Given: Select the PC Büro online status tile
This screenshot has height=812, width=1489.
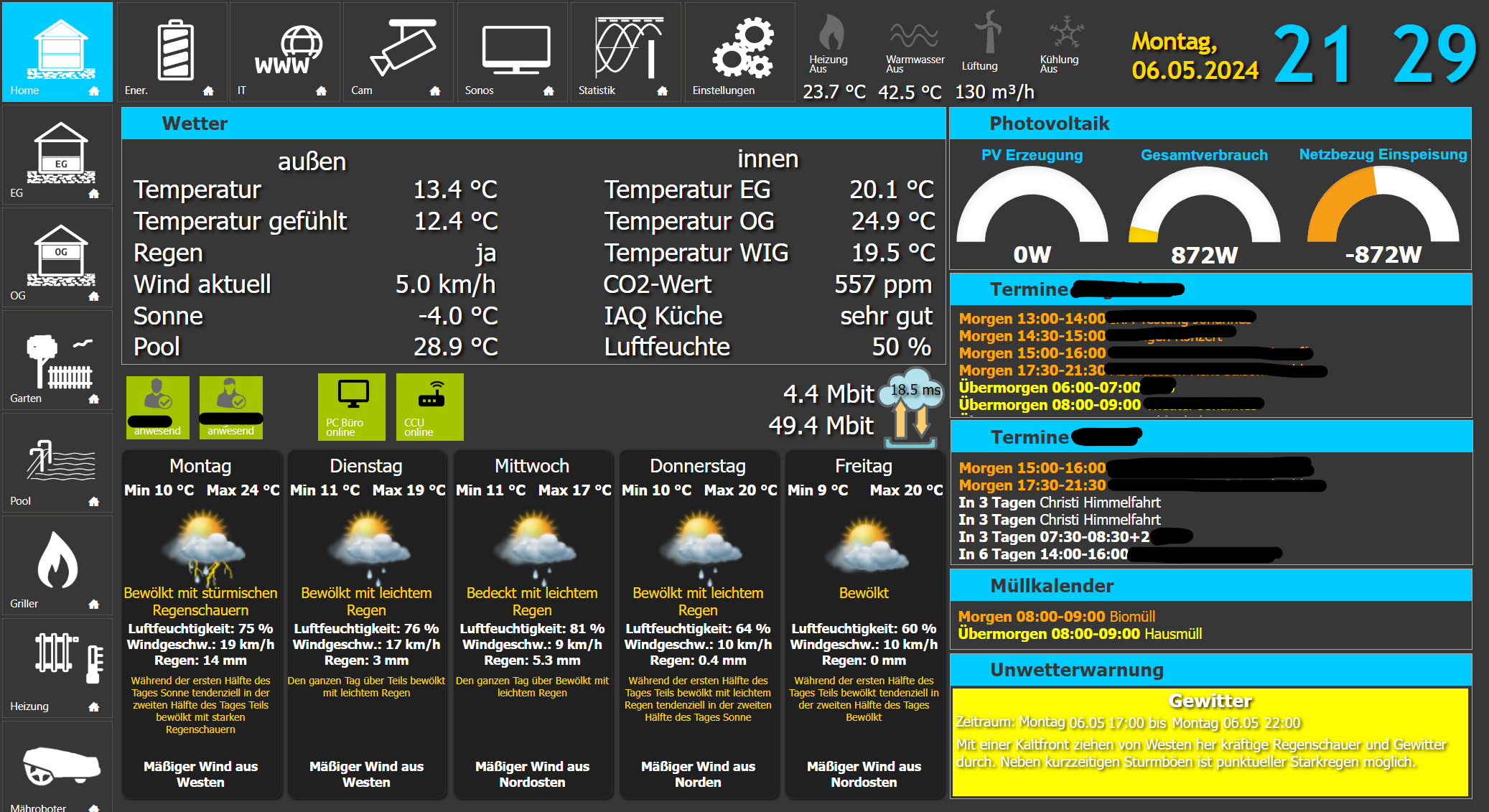Looking at the screenshot, I should click(352, 406).
